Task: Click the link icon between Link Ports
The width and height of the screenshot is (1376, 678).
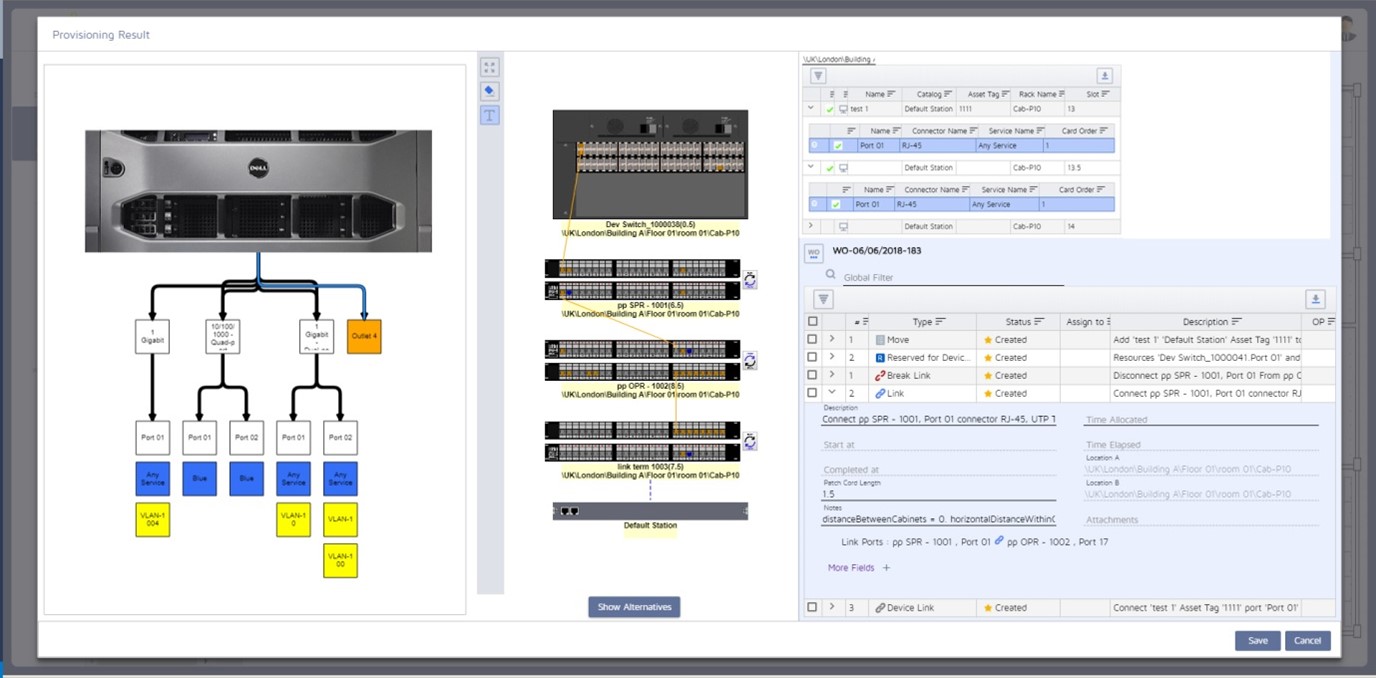Action: pyautogui.click(x=999, y=541)
